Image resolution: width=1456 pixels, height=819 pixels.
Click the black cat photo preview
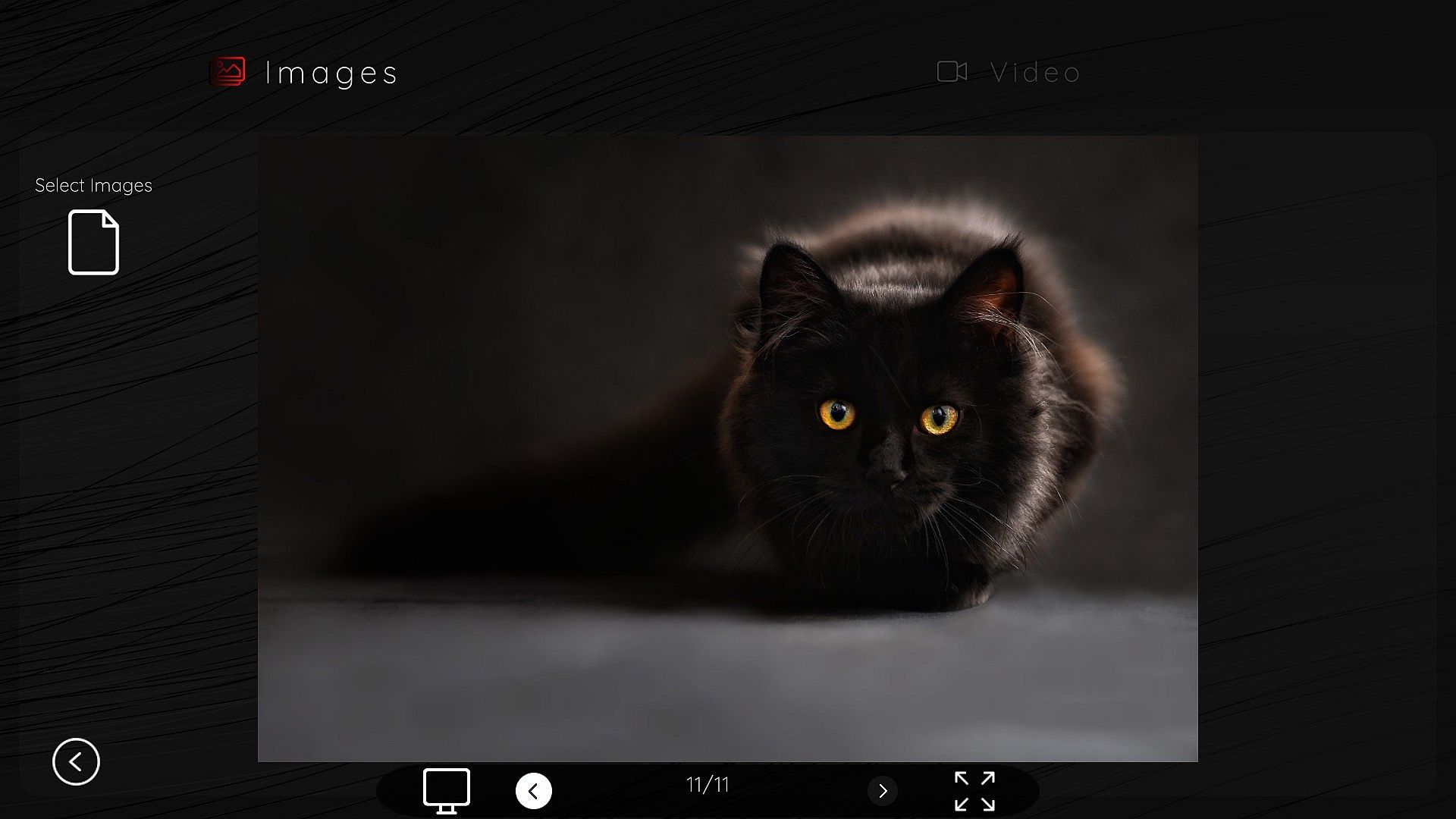click(728, 447)
